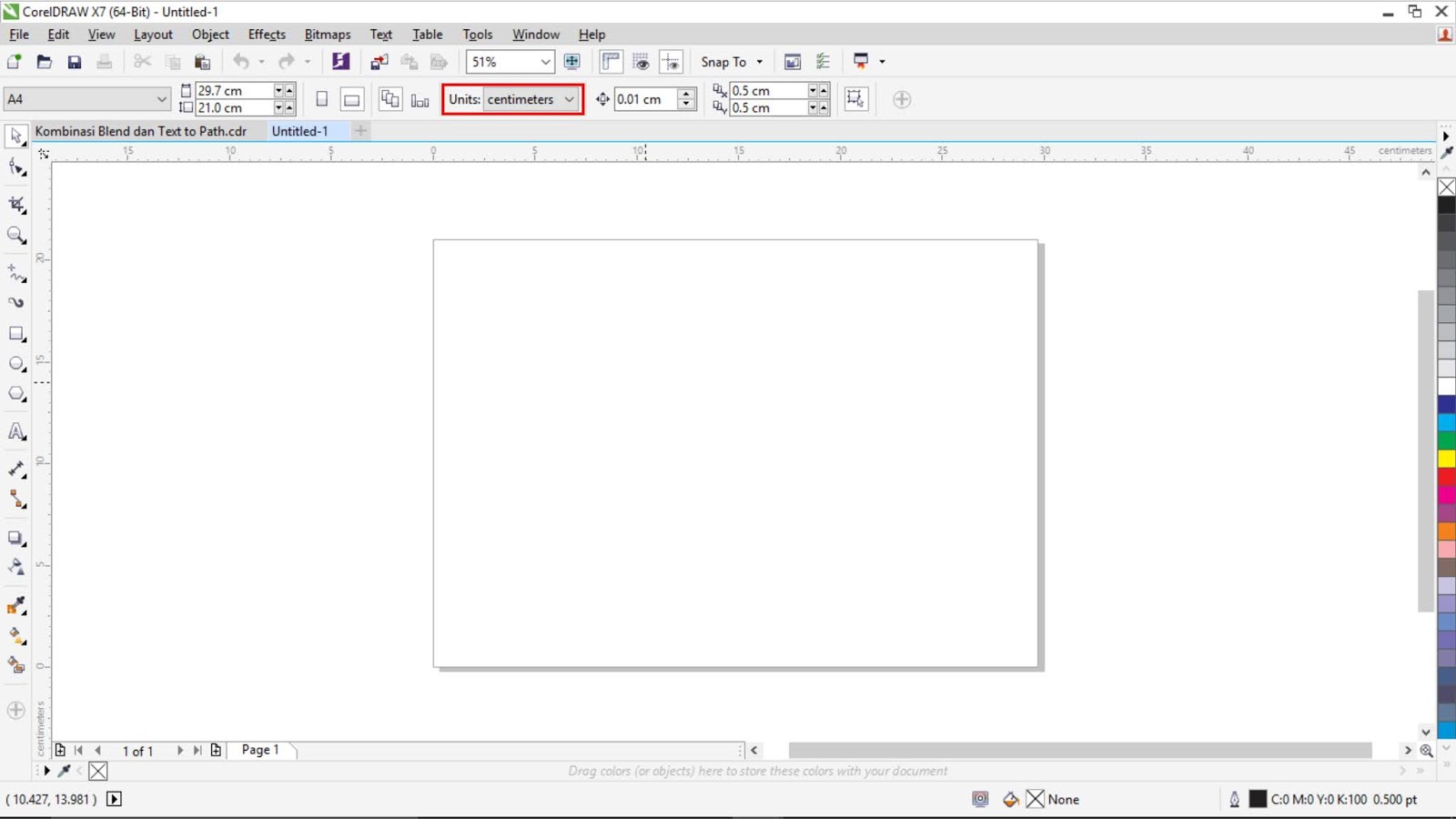Image resolution: width=1456 pixels, height=819 pixels.
Task: Click the Add Page button next to Page 1
Action: tap(217, 750)
